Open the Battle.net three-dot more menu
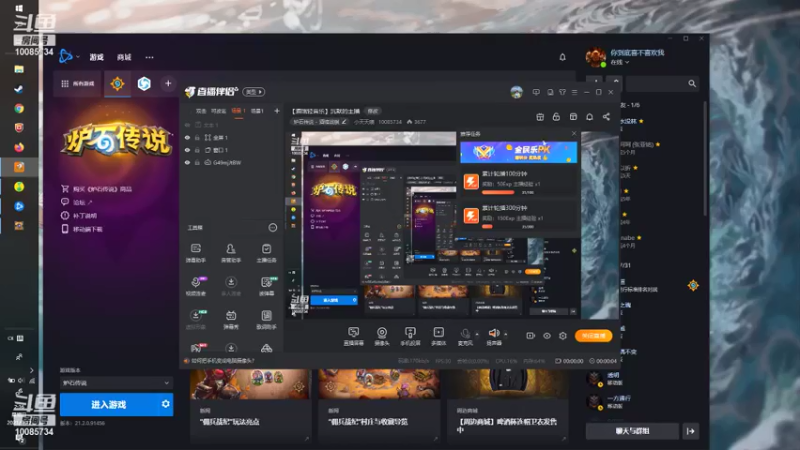The image size is (800, 450). (x=149, y=57)
